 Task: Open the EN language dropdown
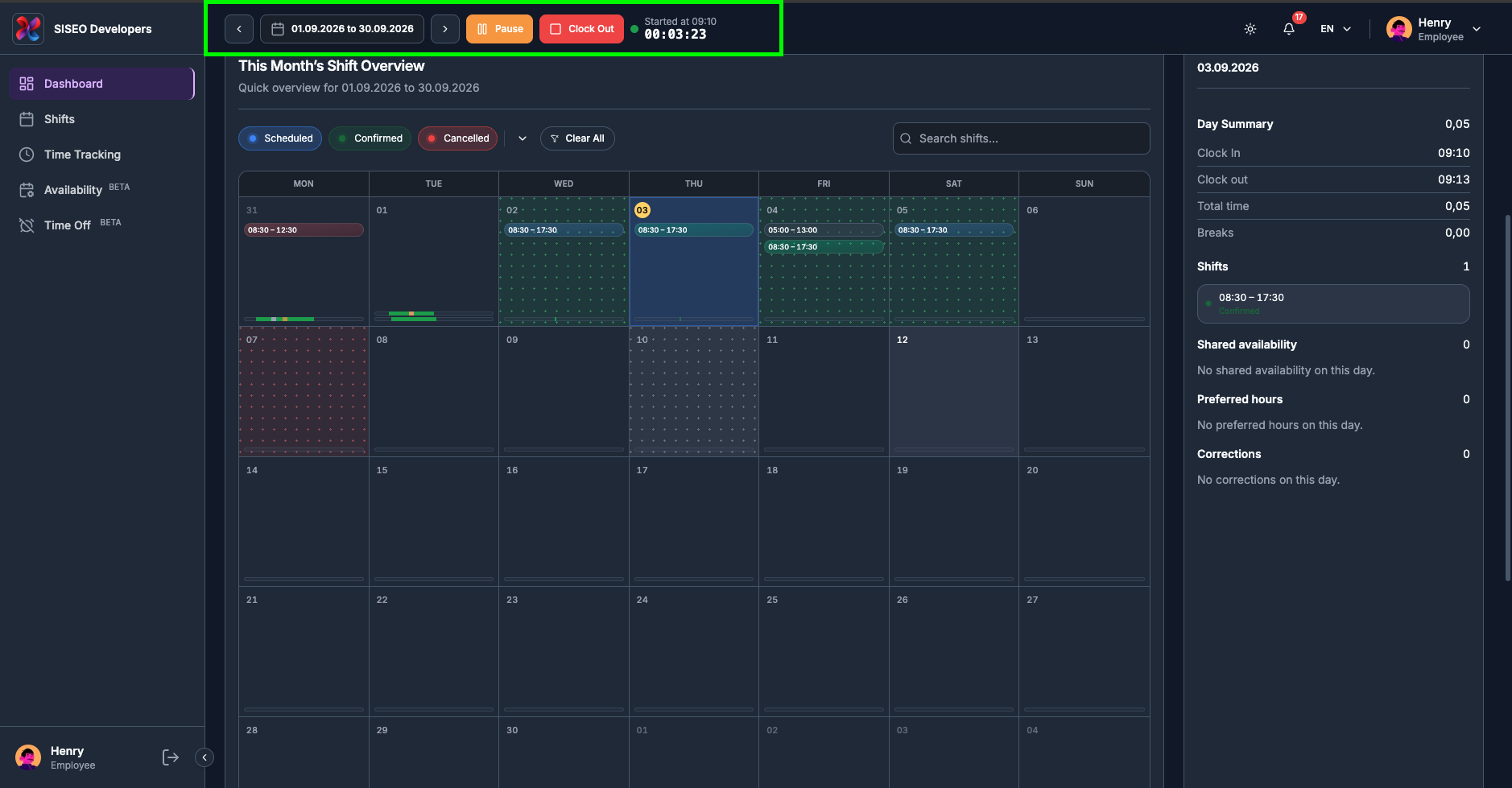tap(1336, 29)
